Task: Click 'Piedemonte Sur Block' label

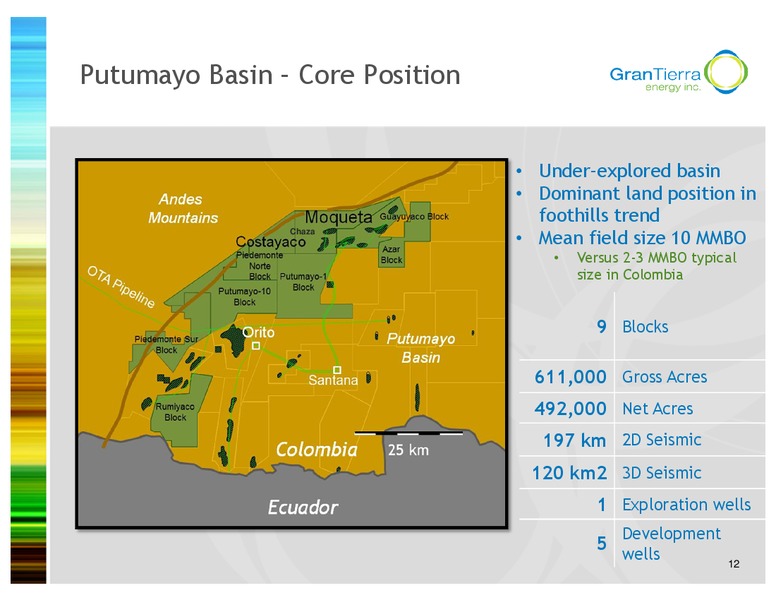Action: [166, 345]
